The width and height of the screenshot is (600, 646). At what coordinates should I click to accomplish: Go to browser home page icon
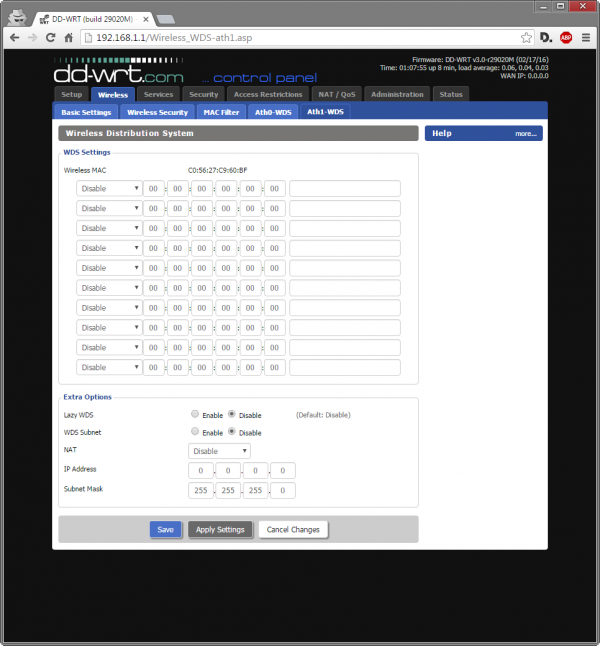pyautogui.click(x=69, y=37)
